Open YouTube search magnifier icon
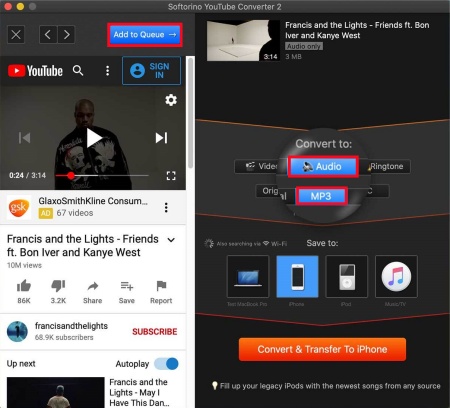The height and width of the screenshot is (408, 450). pyautogui.click(x=78, y=71)
